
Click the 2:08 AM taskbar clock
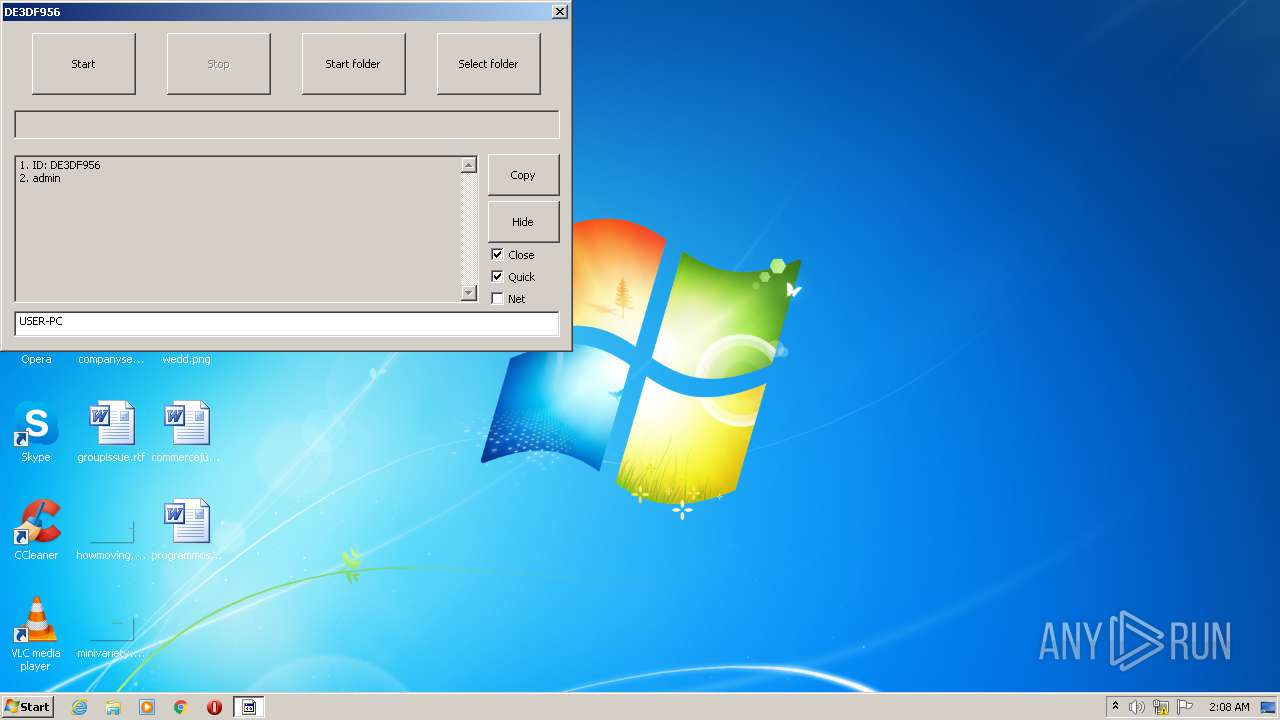pyautogui.click(x=1229, y=707)
